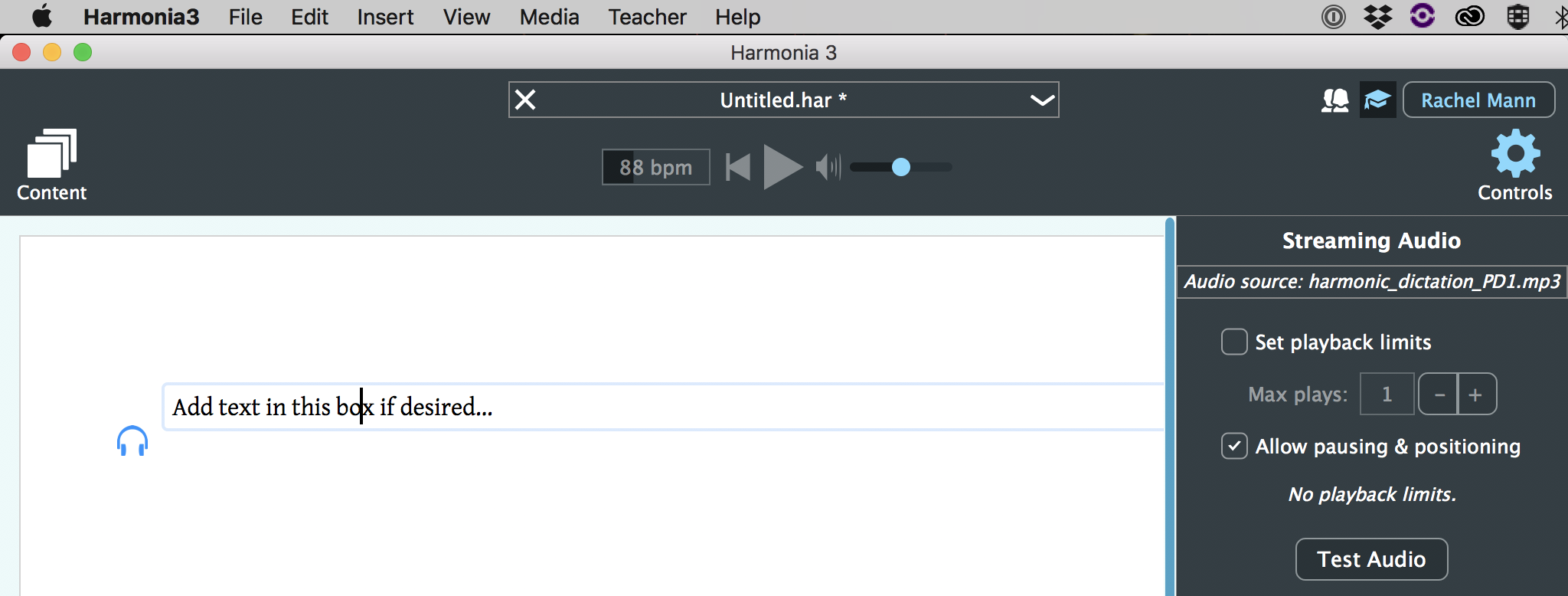
Task: Click the globe shield menu bar icon
Action: [1517, 16]
